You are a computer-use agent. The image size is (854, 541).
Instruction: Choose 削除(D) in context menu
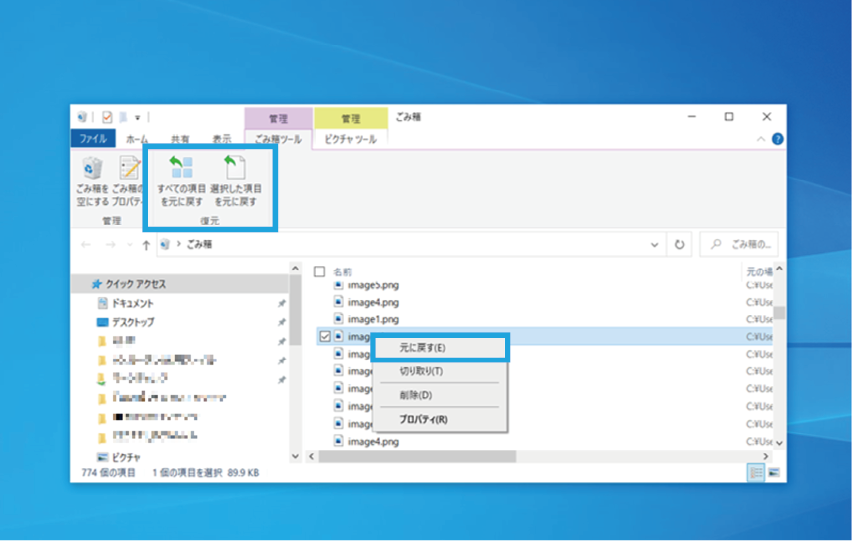point(440,396)
